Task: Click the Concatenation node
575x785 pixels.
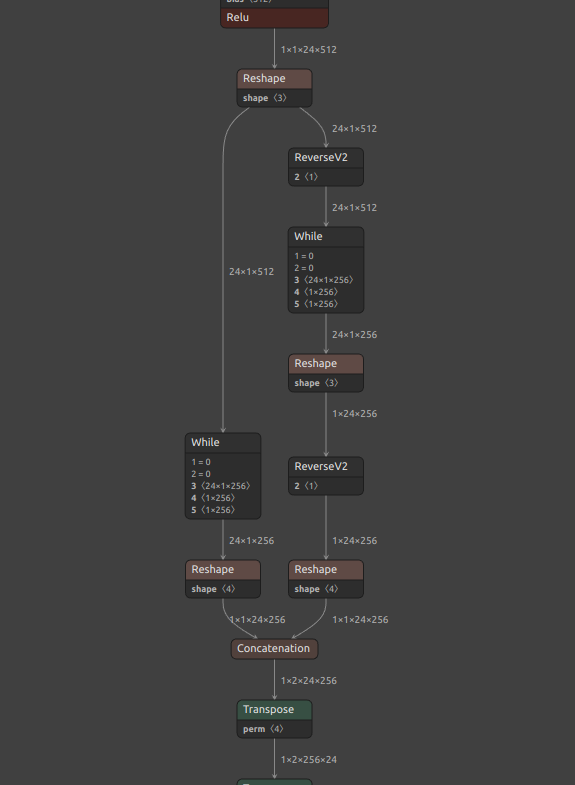Action: click(274, 649)
